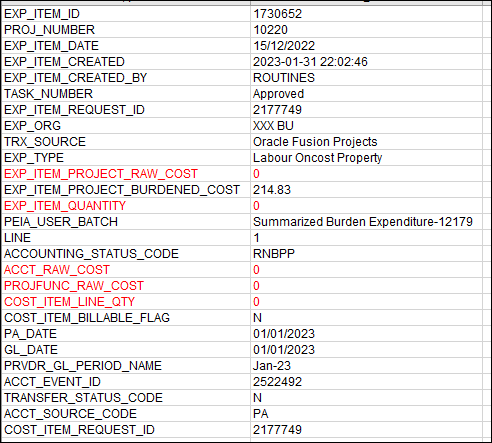Click the ROUTINES cell
The height and width of the screenshot is (443, 492).
click(x=366, y=78)
